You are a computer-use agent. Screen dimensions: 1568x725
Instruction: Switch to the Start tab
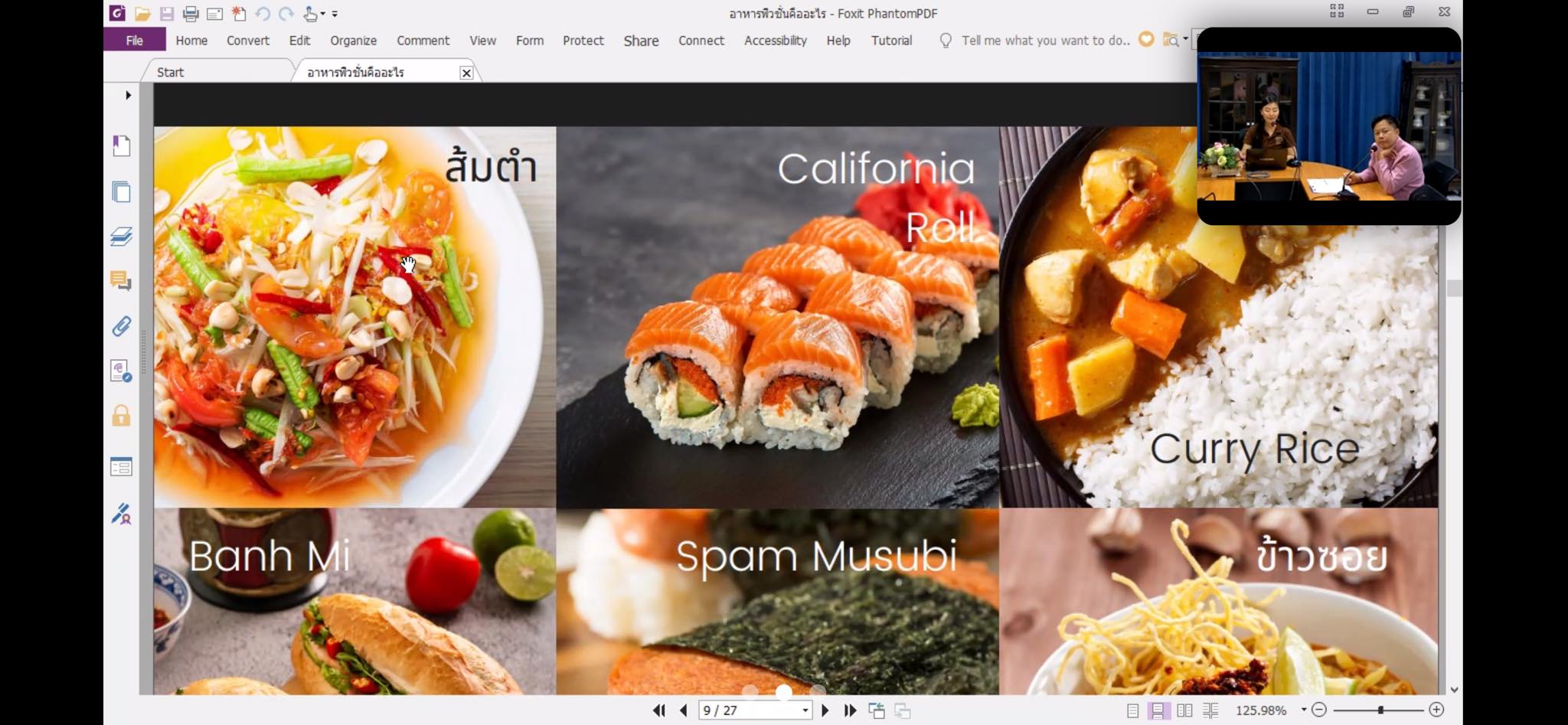[171, 72]
